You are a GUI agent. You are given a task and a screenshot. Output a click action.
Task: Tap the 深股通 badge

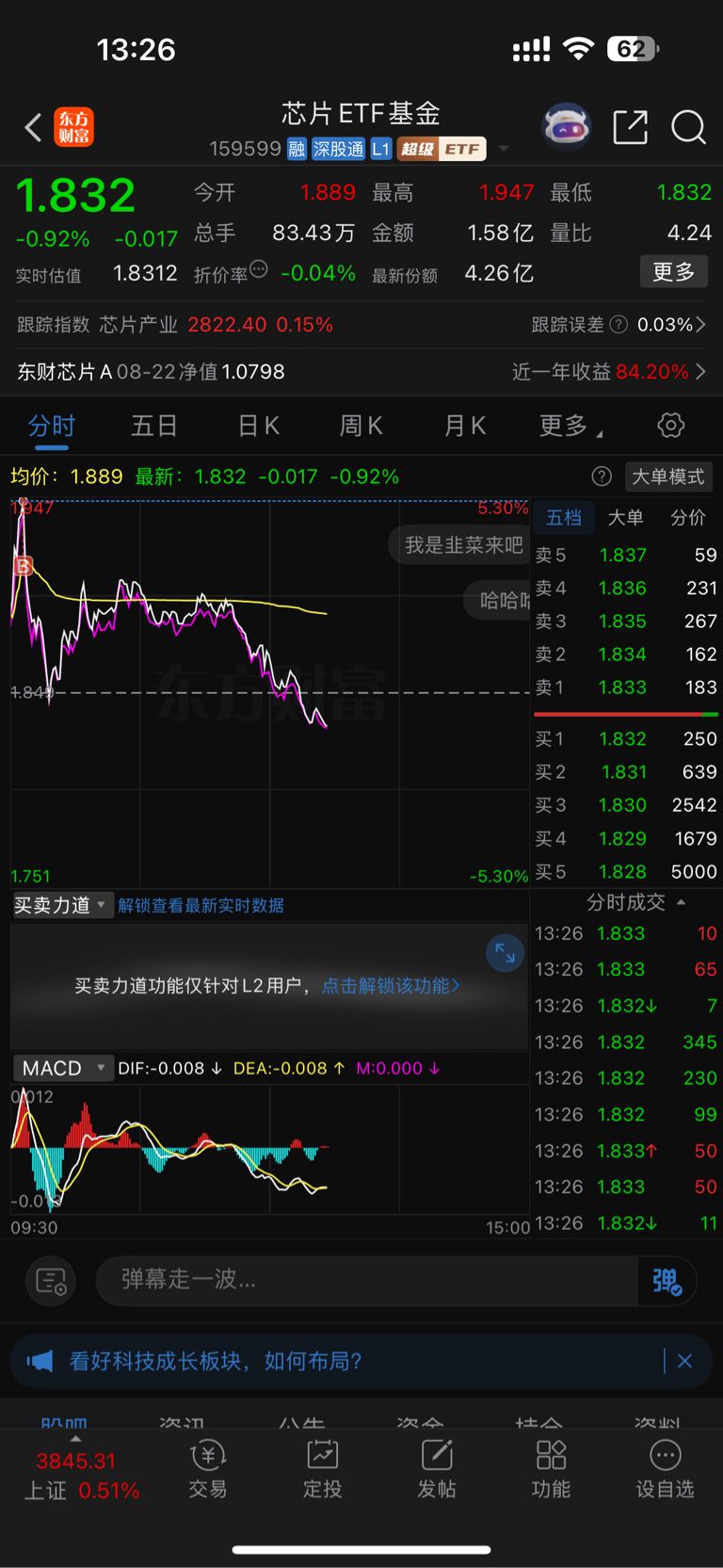(338, 149)
